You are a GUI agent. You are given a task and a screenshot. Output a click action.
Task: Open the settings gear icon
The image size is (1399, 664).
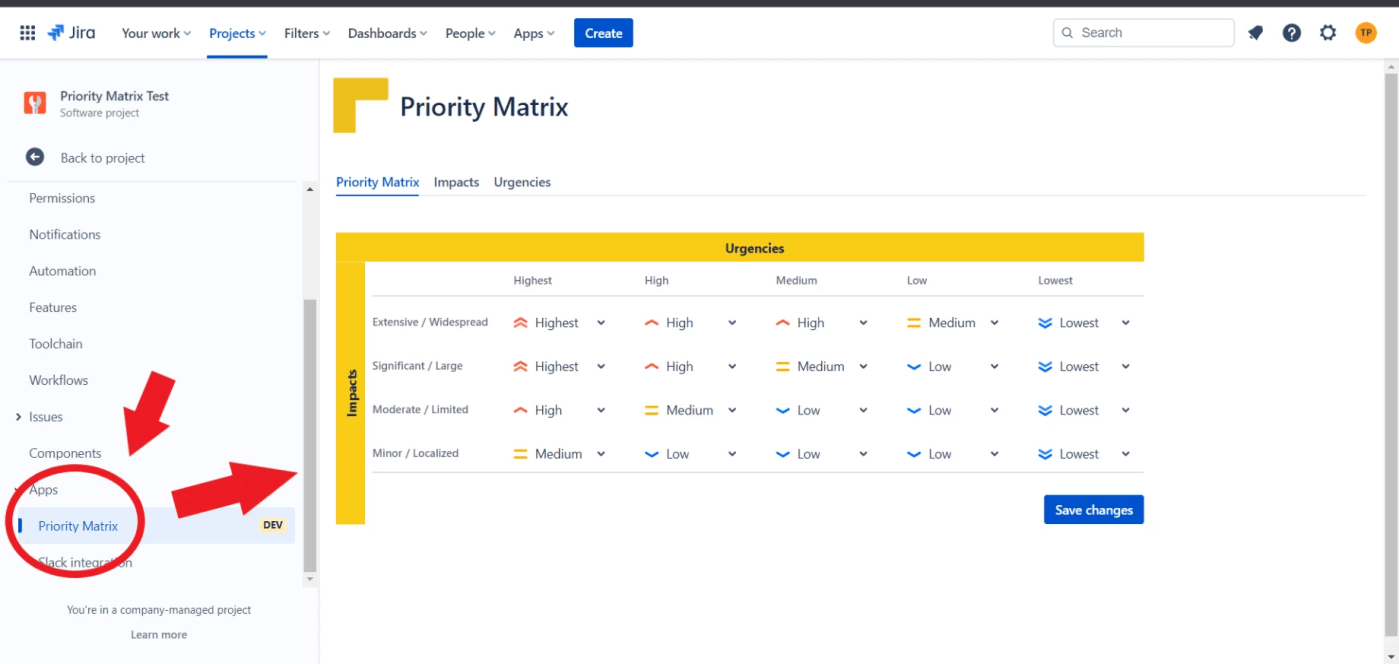pyautogui.click(x=1328, y=33)
